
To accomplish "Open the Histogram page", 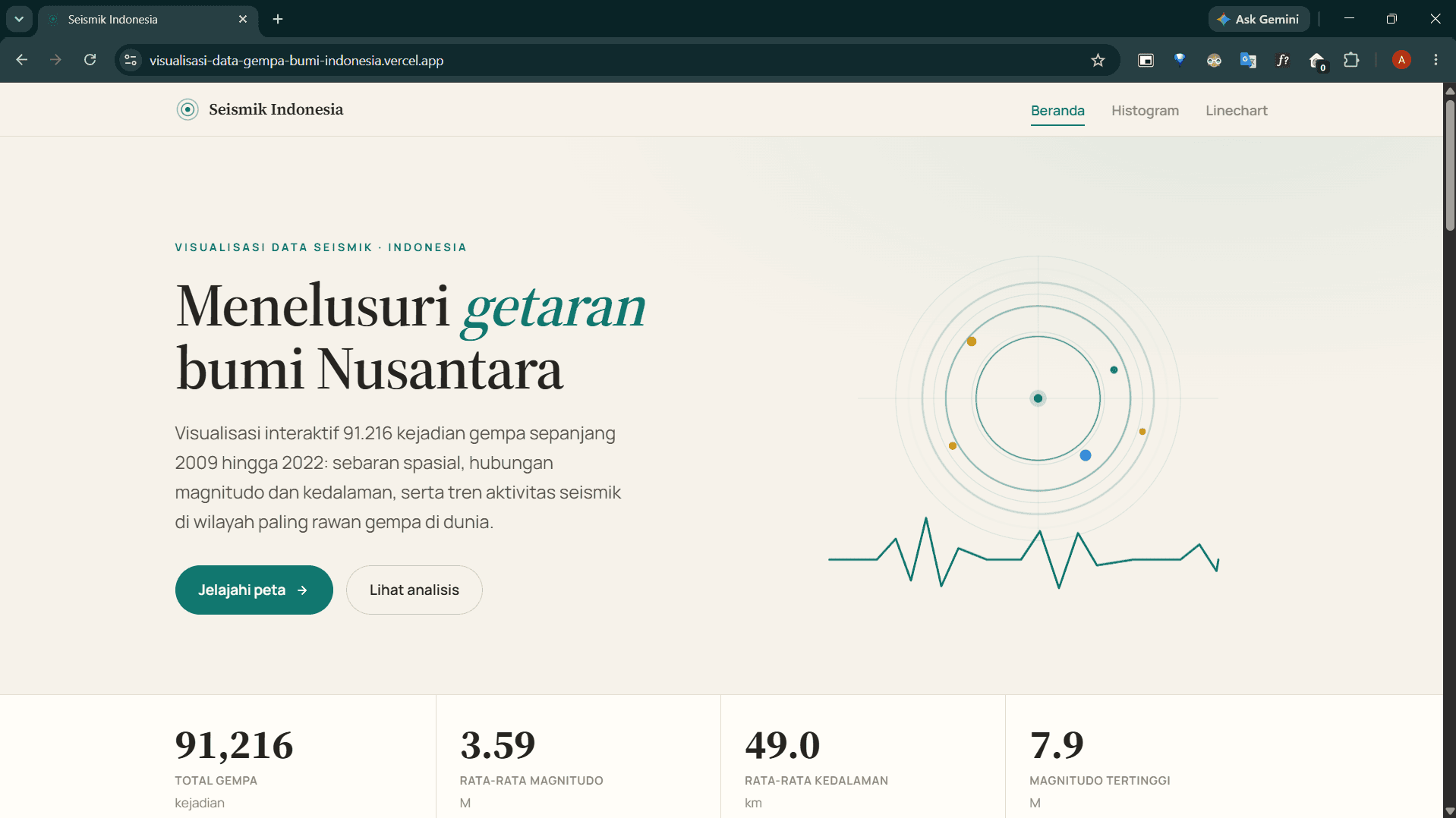I will 1145,111.
